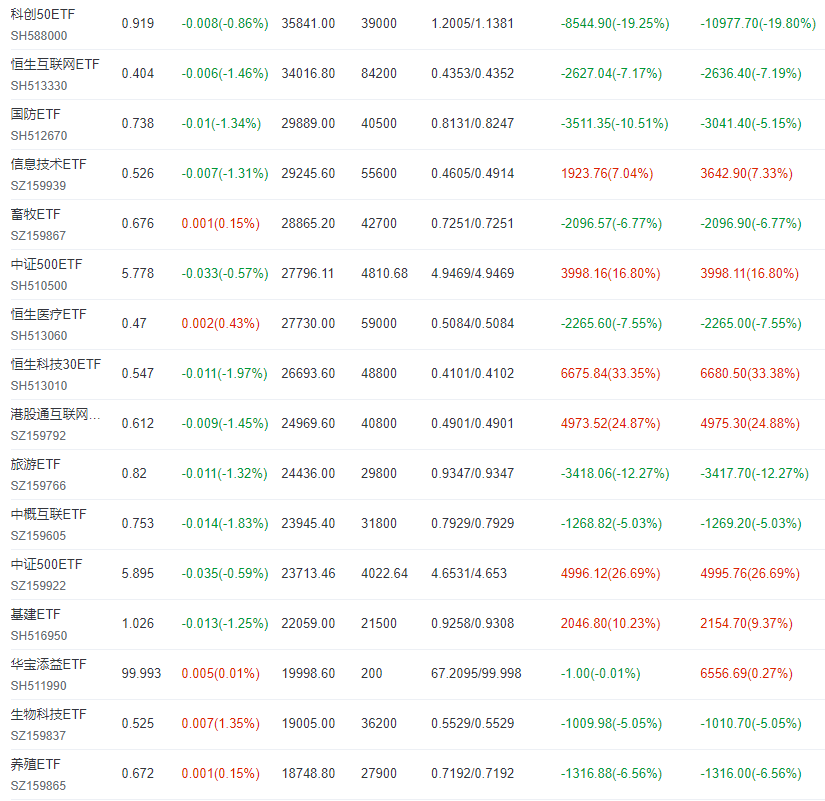Select loss value -1316.00(-6.56%)
Screen dimensions: 825x801
751,774
